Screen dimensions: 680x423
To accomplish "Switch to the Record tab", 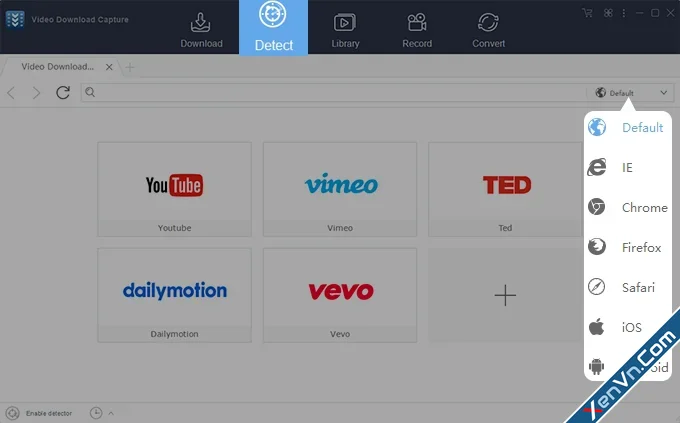I will [417, 30].
